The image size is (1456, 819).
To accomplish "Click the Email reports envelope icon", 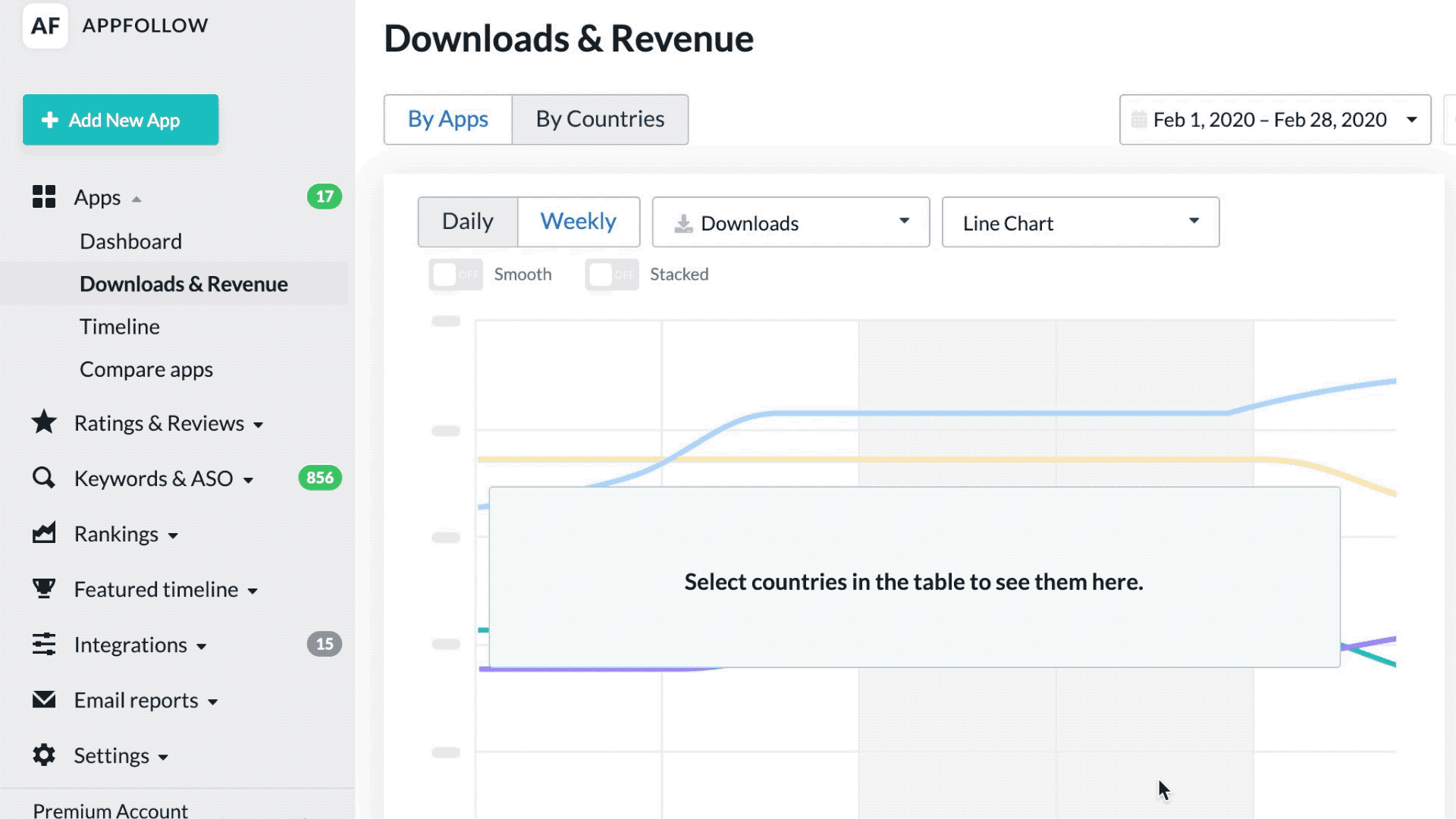I will pos(44,699).
